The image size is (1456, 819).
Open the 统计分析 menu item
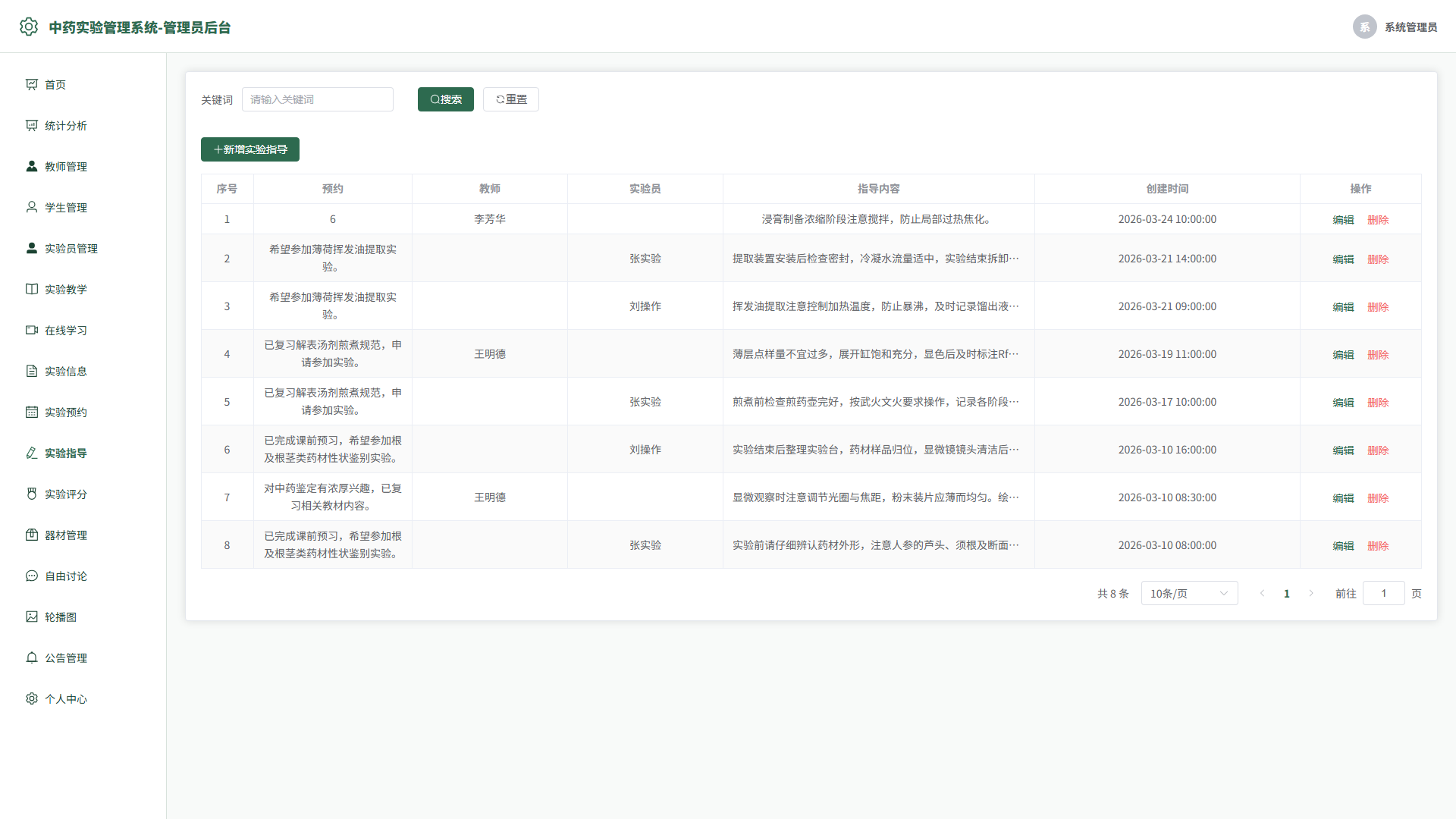[x=83, y=125]
